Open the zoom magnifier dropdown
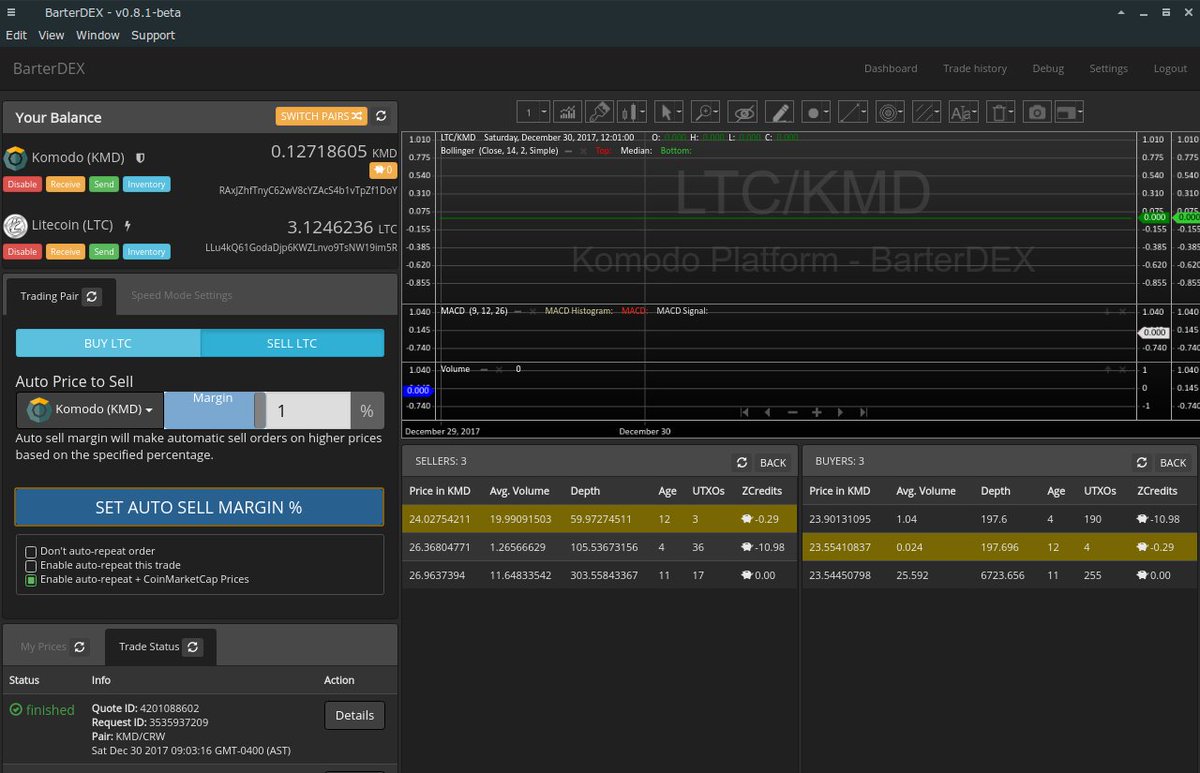 (705, 112)
